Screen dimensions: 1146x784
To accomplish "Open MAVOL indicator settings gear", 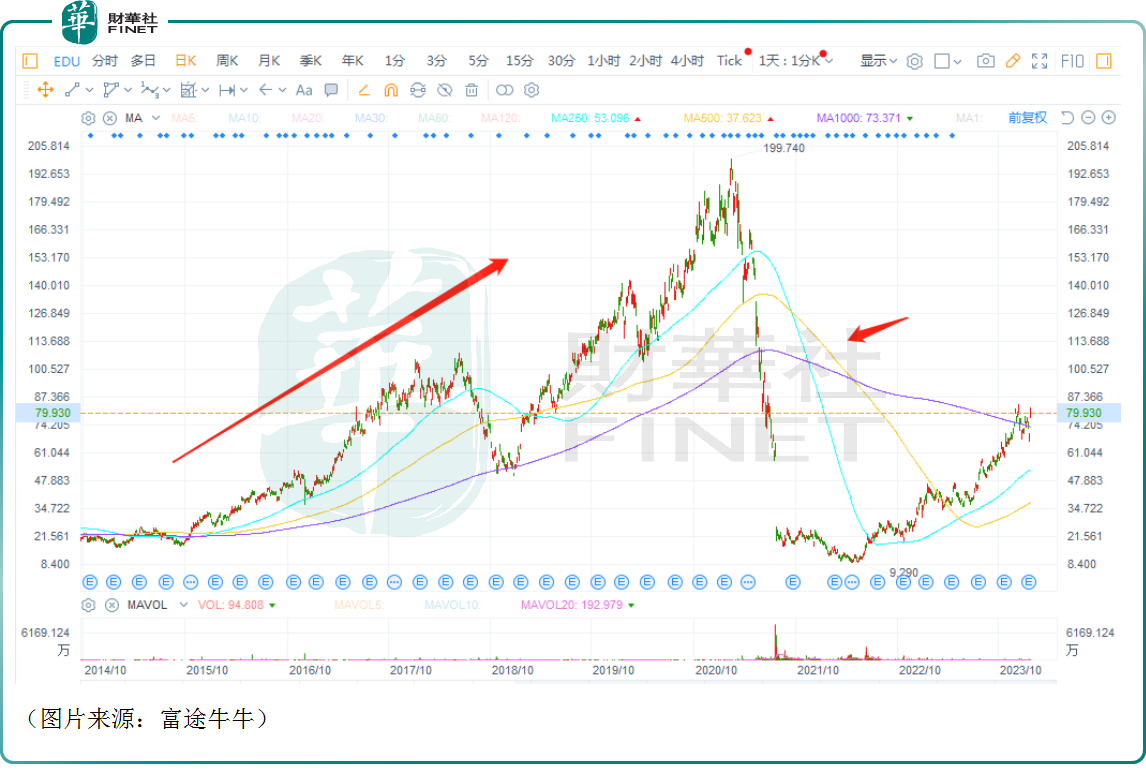I will point(88,605).
